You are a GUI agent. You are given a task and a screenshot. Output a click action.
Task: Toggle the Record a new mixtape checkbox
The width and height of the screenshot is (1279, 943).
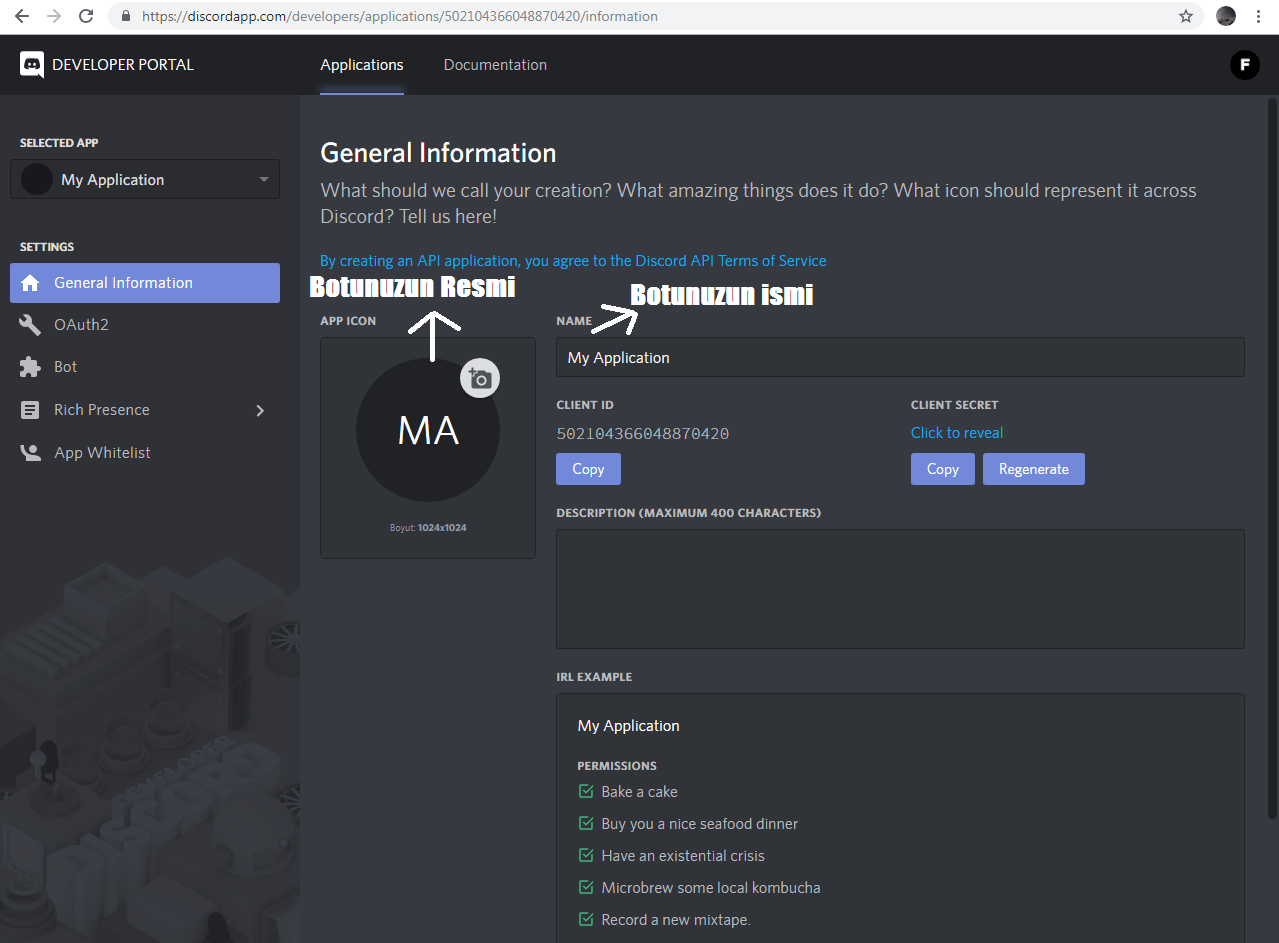pos(586,919)
